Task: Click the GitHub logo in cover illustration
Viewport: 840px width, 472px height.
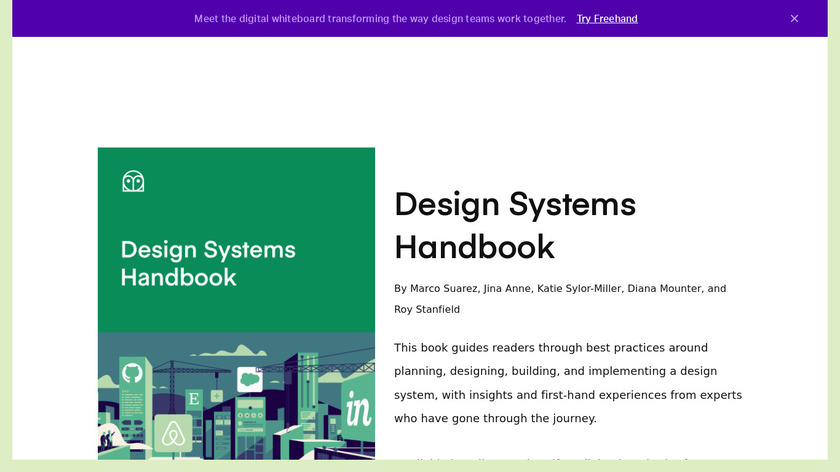Action: coord(132,373)
